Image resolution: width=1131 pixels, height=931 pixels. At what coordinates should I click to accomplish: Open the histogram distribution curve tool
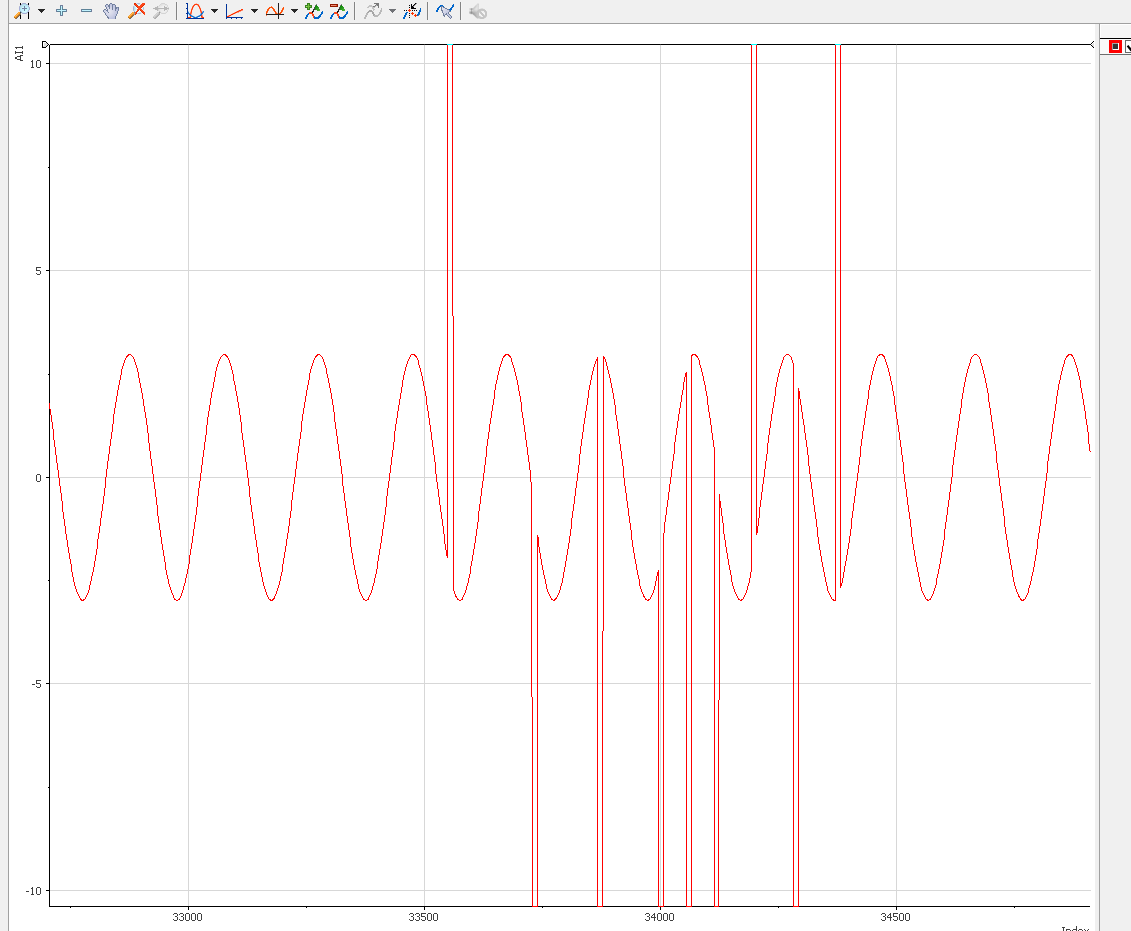pyautogui.click(x=195, y=11)
